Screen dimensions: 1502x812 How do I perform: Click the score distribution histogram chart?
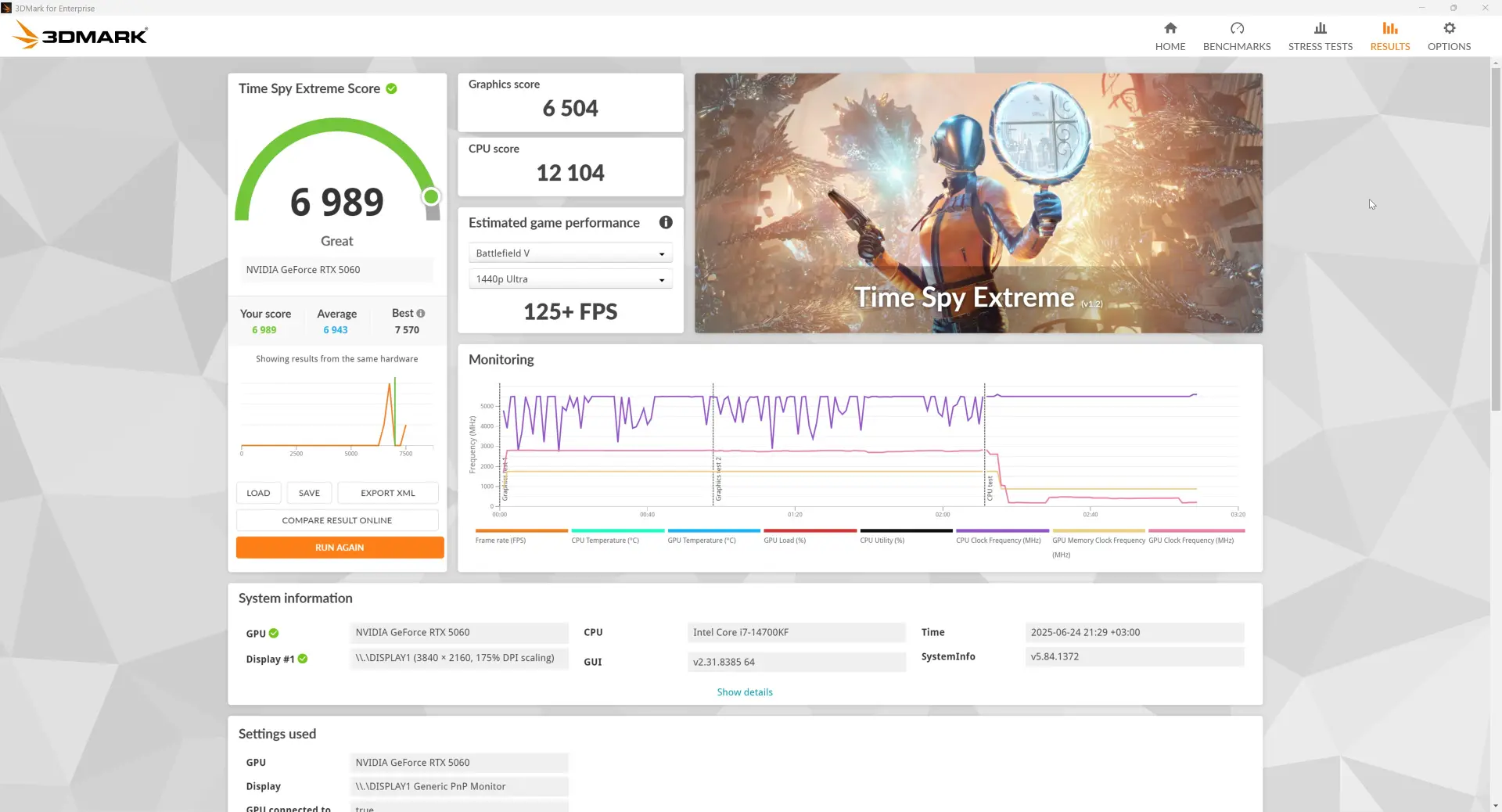pyautogui.click(x=337, y=415)
